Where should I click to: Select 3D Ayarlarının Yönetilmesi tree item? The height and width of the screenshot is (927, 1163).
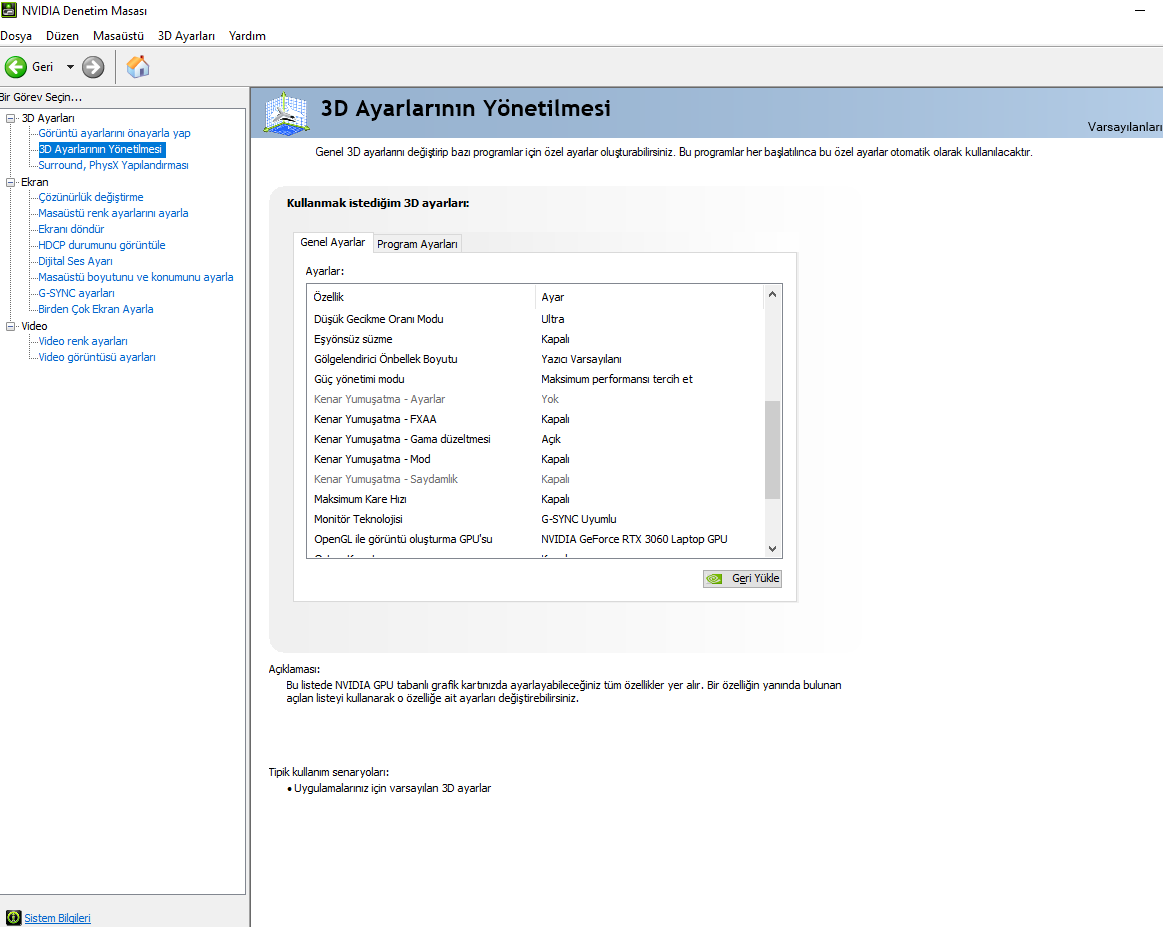(101, 149)
